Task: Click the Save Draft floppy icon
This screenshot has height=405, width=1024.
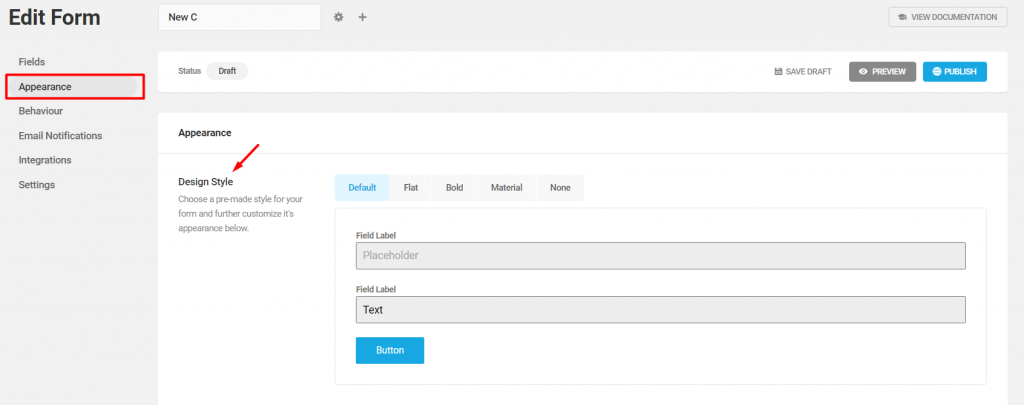Action: [x=778, y=72]
